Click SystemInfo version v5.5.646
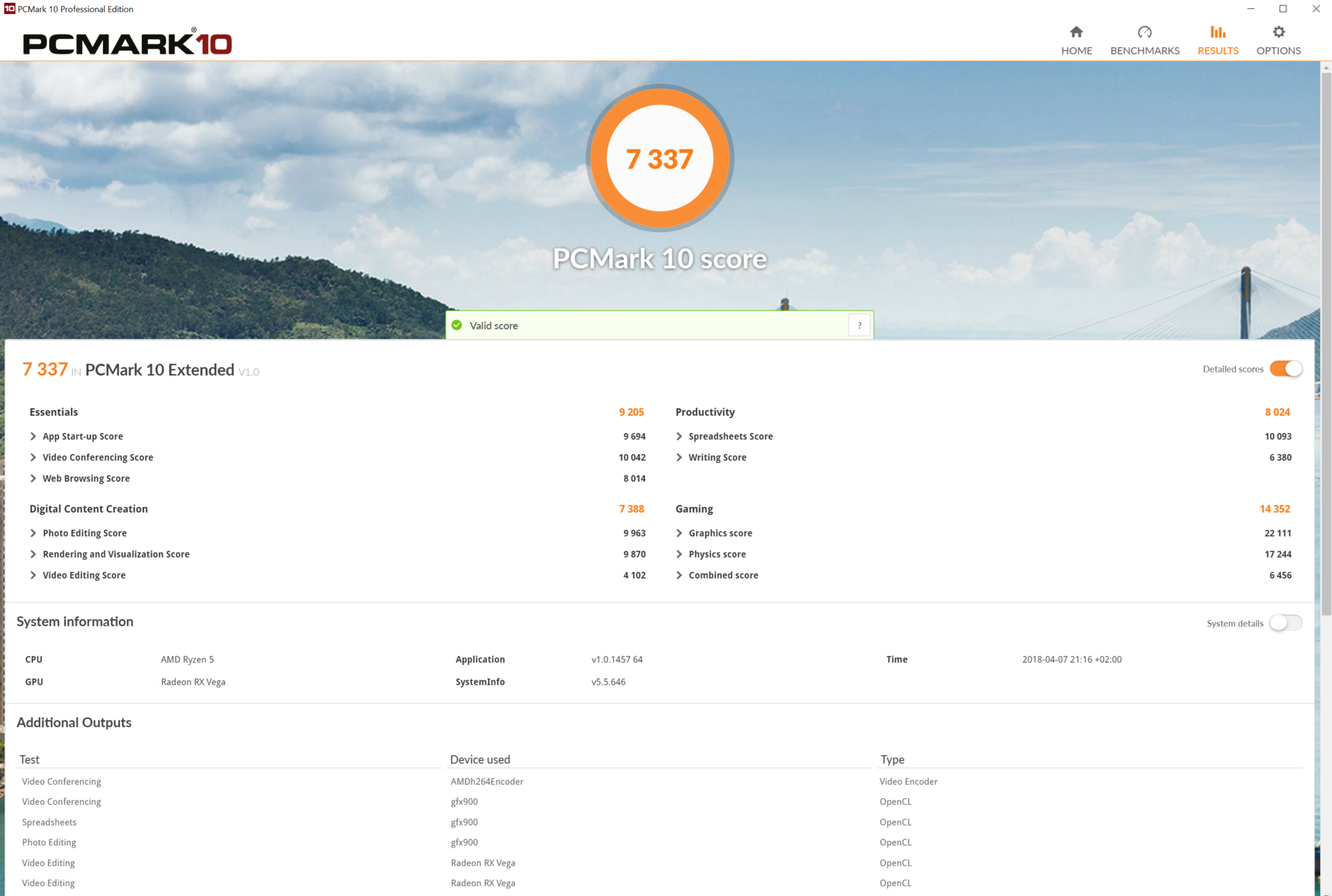The image size is (1332, 896). [x=609, y=682]
